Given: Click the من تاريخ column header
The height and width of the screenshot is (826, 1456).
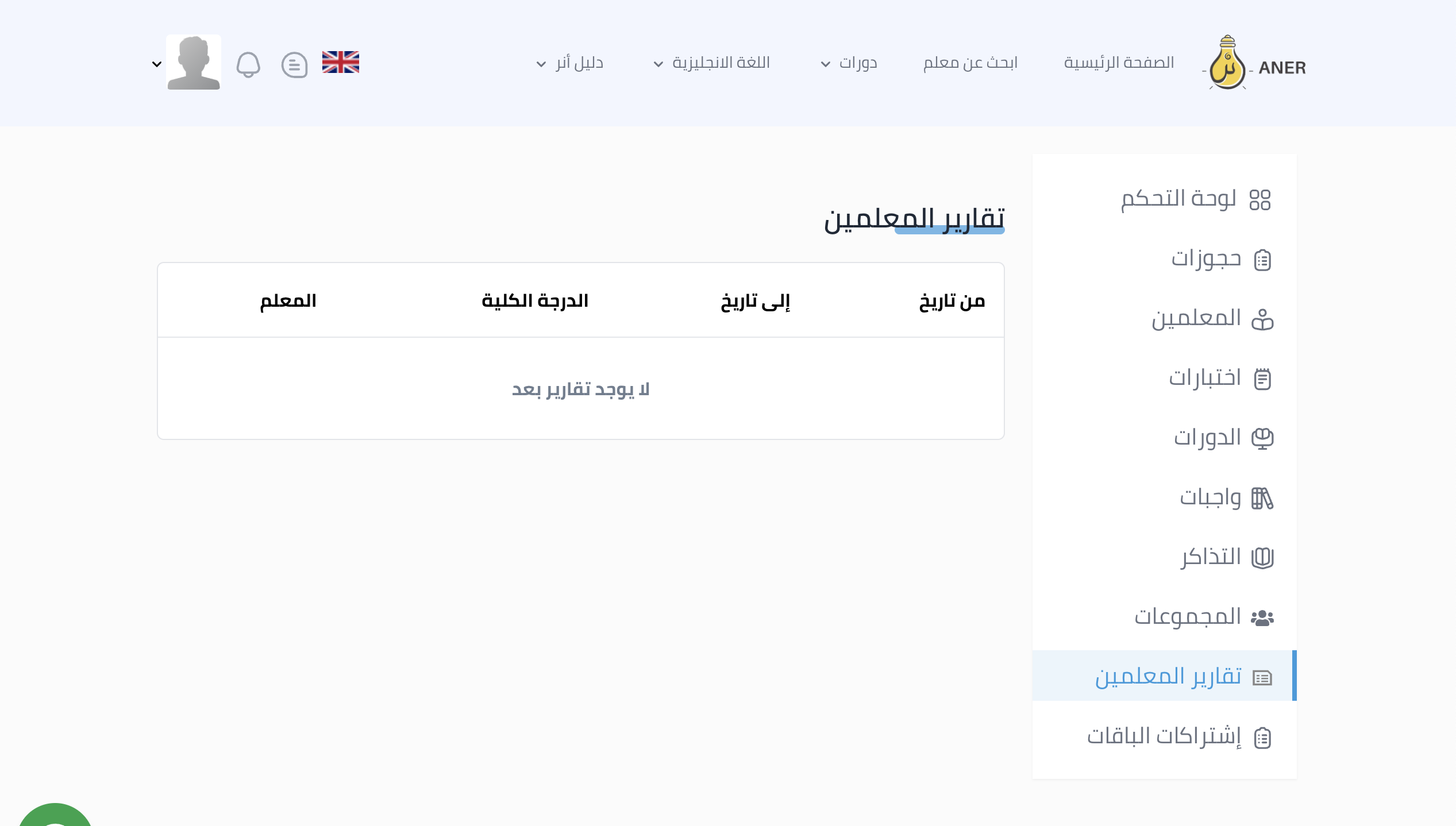Looking at the screenshot, I should click(952, 300).
